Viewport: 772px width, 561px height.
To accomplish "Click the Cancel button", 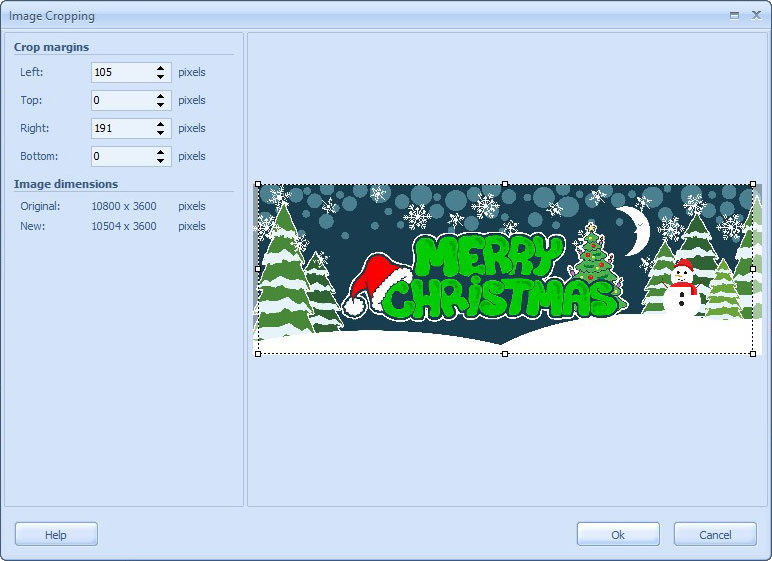I will coord(715,534).
